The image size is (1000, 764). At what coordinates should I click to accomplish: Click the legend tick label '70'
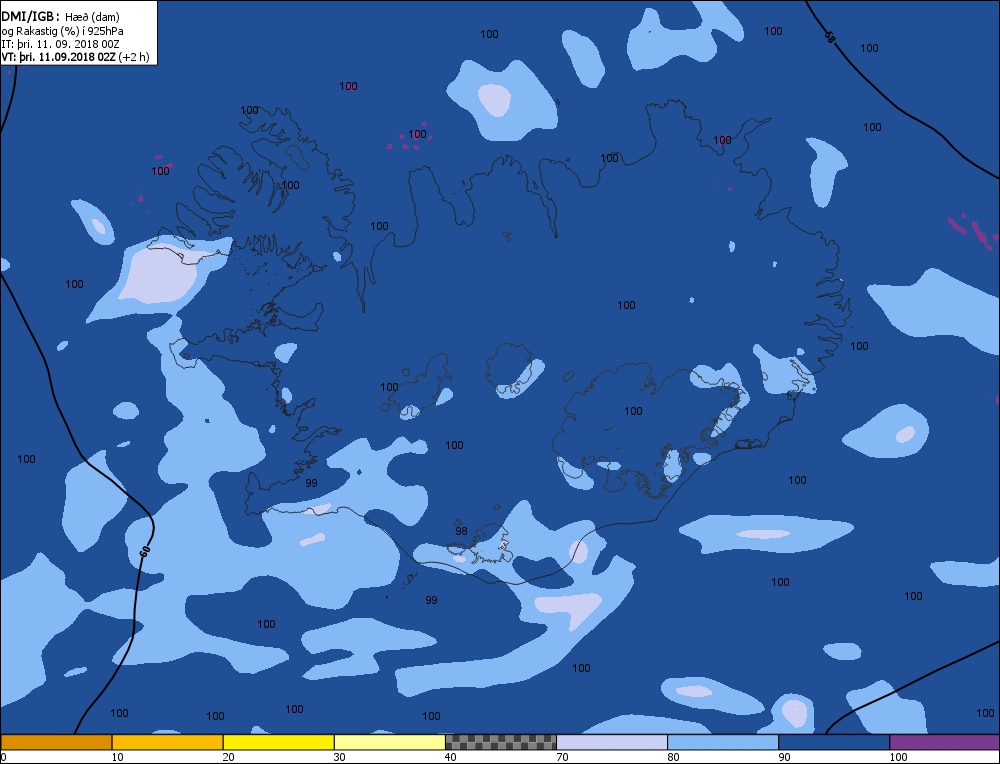[562, 757]
